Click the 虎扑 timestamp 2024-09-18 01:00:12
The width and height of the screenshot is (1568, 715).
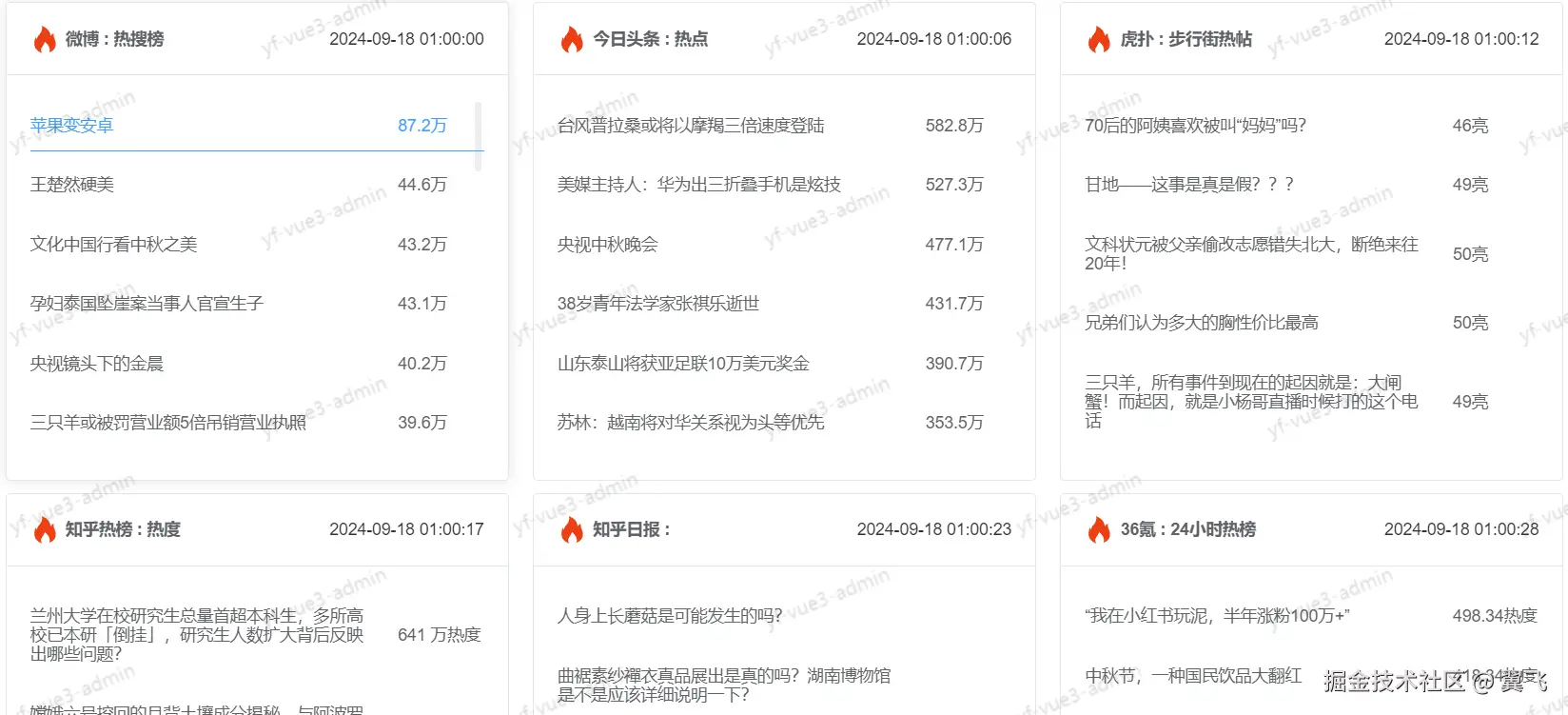point(1460,39)
